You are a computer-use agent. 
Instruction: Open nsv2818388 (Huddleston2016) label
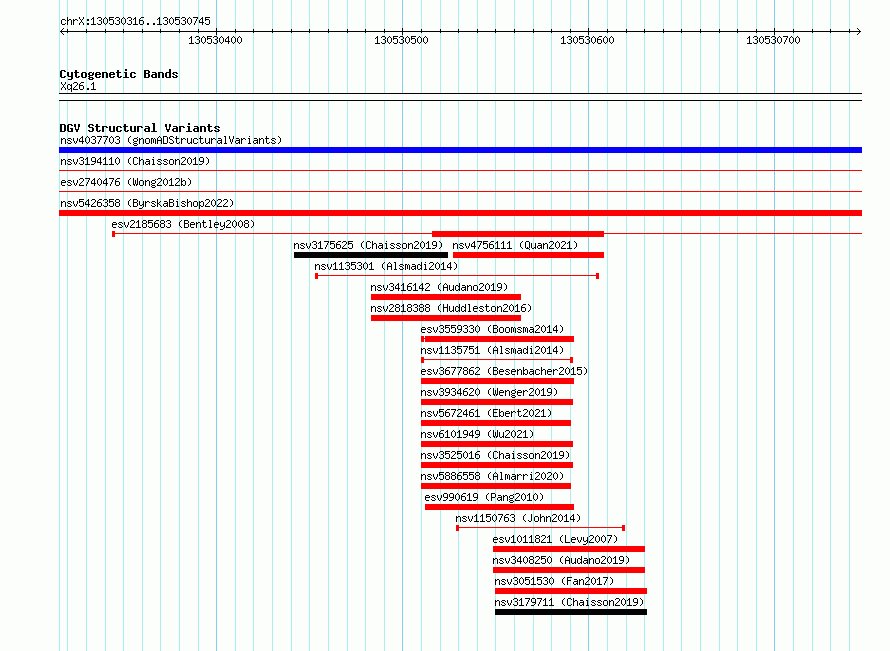coord(451,308)
